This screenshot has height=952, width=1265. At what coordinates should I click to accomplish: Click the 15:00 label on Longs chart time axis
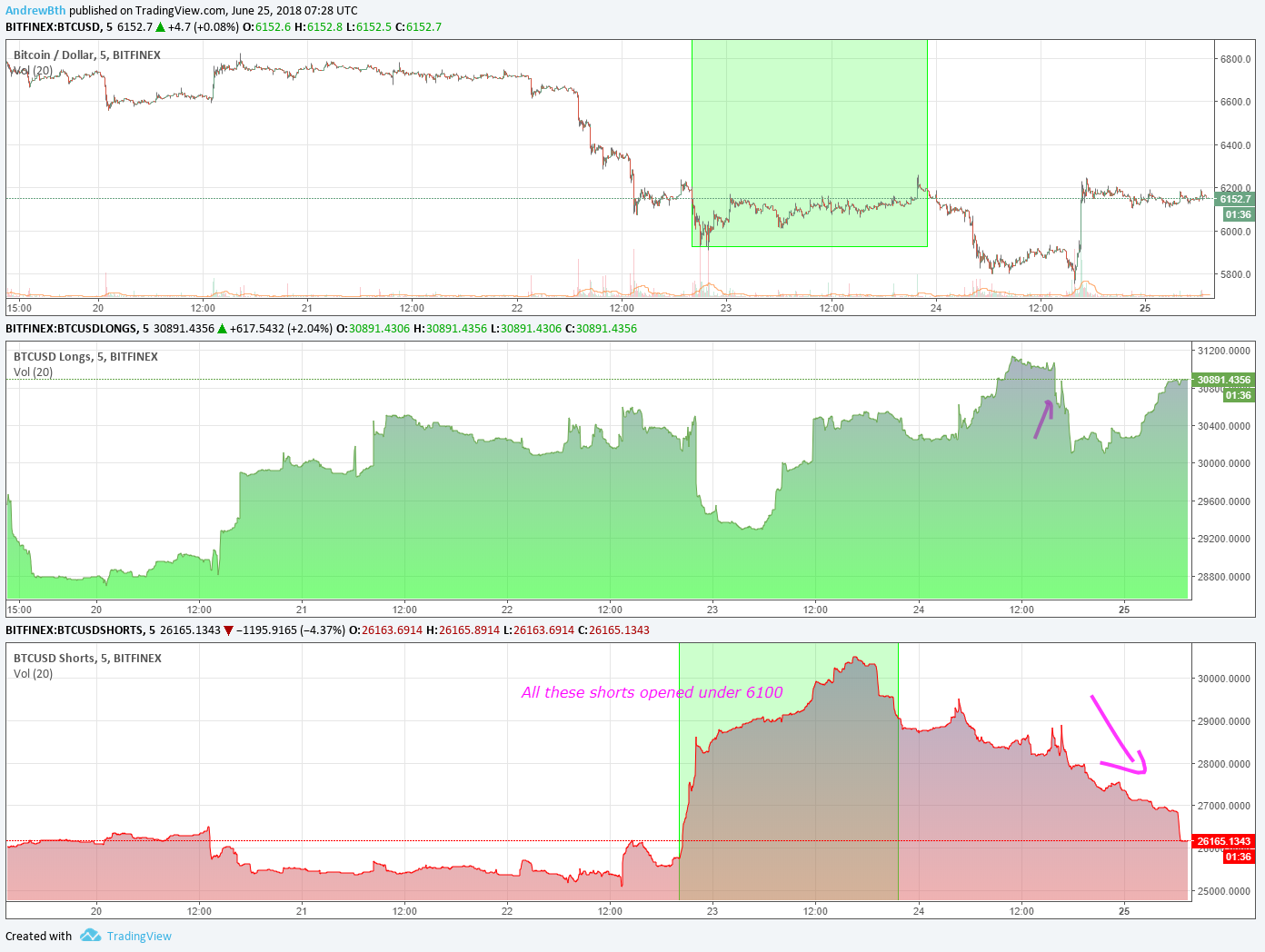pos(19,610)
